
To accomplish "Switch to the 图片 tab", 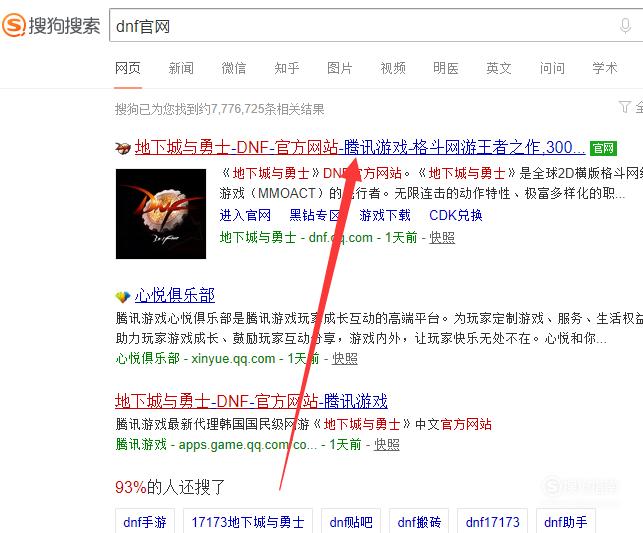I will (340, 68).
